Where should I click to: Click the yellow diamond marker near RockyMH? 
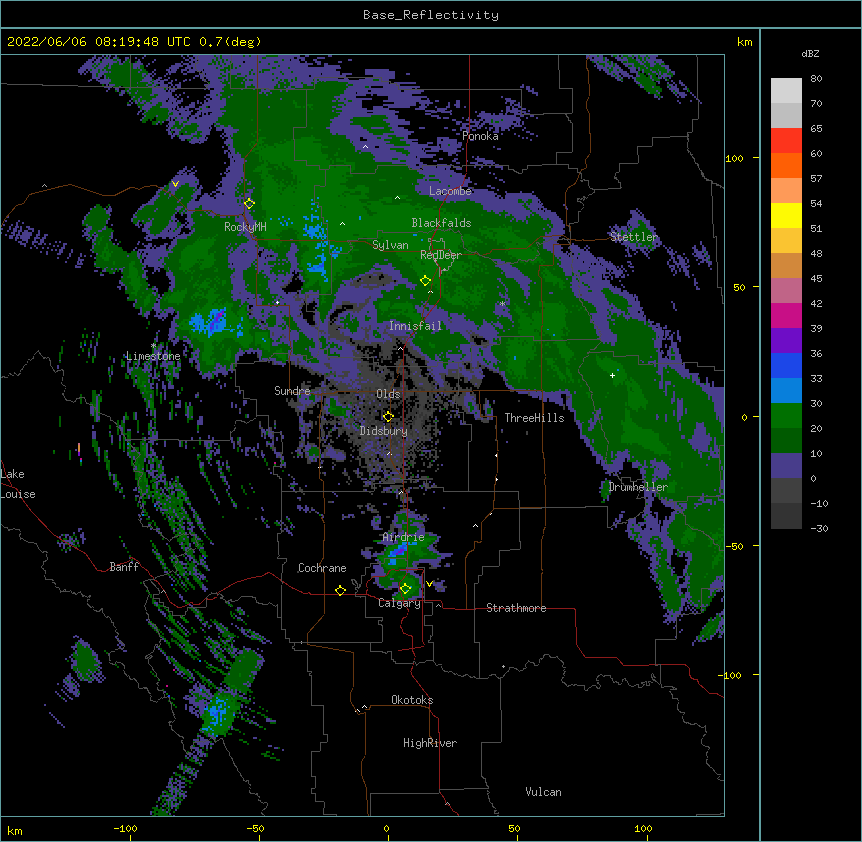pyautogui.click(x=249, y=203)
